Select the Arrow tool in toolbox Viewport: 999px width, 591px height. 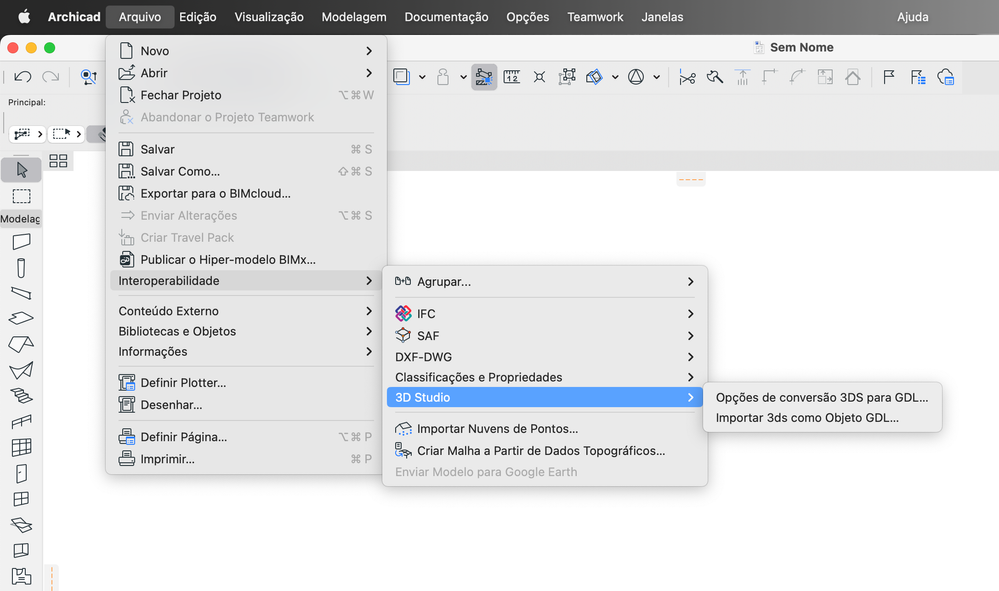coord(21,170)
